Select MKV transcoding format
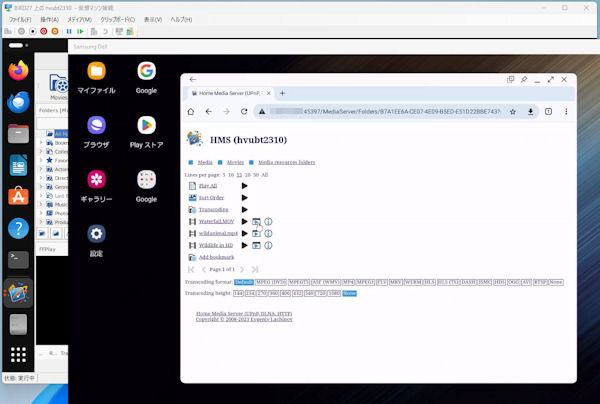The width and height of the screenshot is (600, 404). pos(396,282)
